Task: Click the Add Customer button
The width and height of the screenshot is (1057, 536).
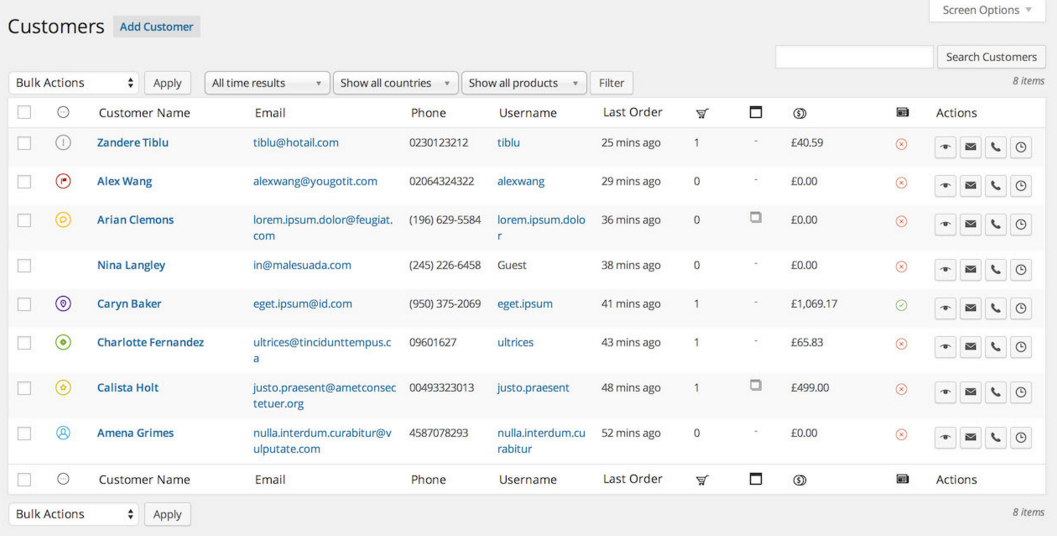Action: [x=156, y=27]
